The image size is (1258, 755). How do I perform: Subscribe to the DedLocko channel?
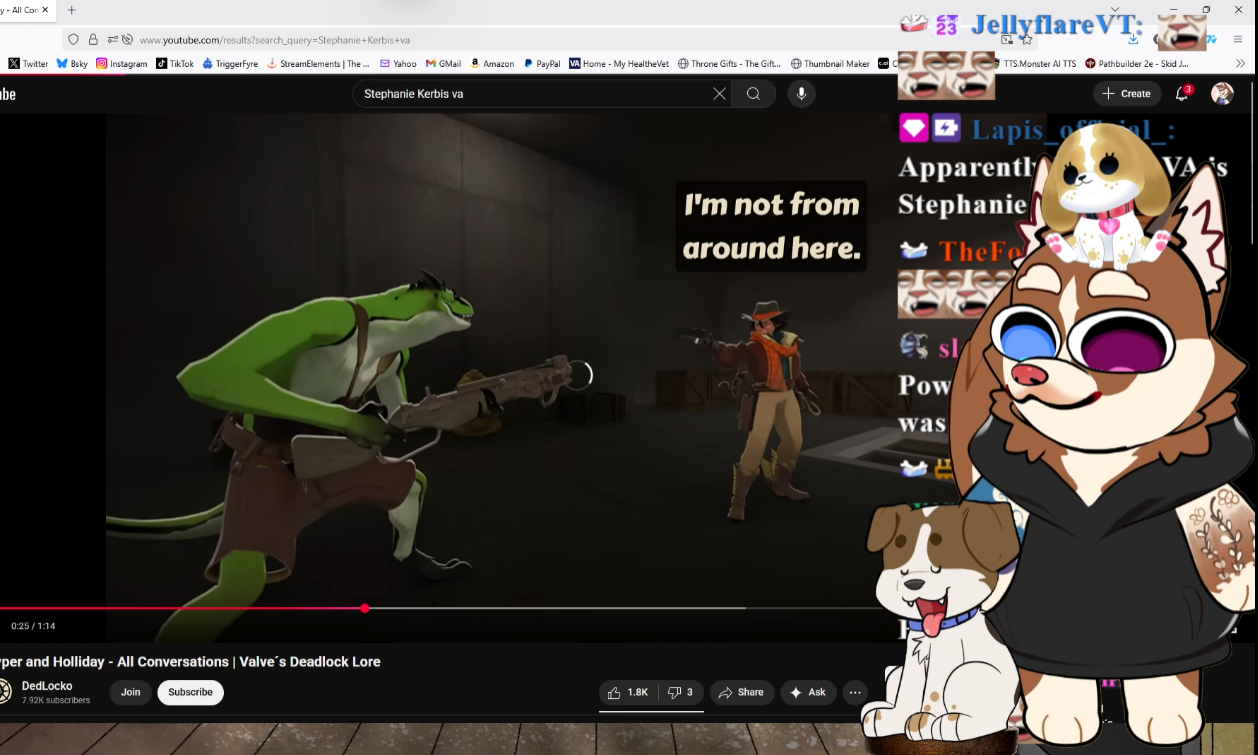190,692
